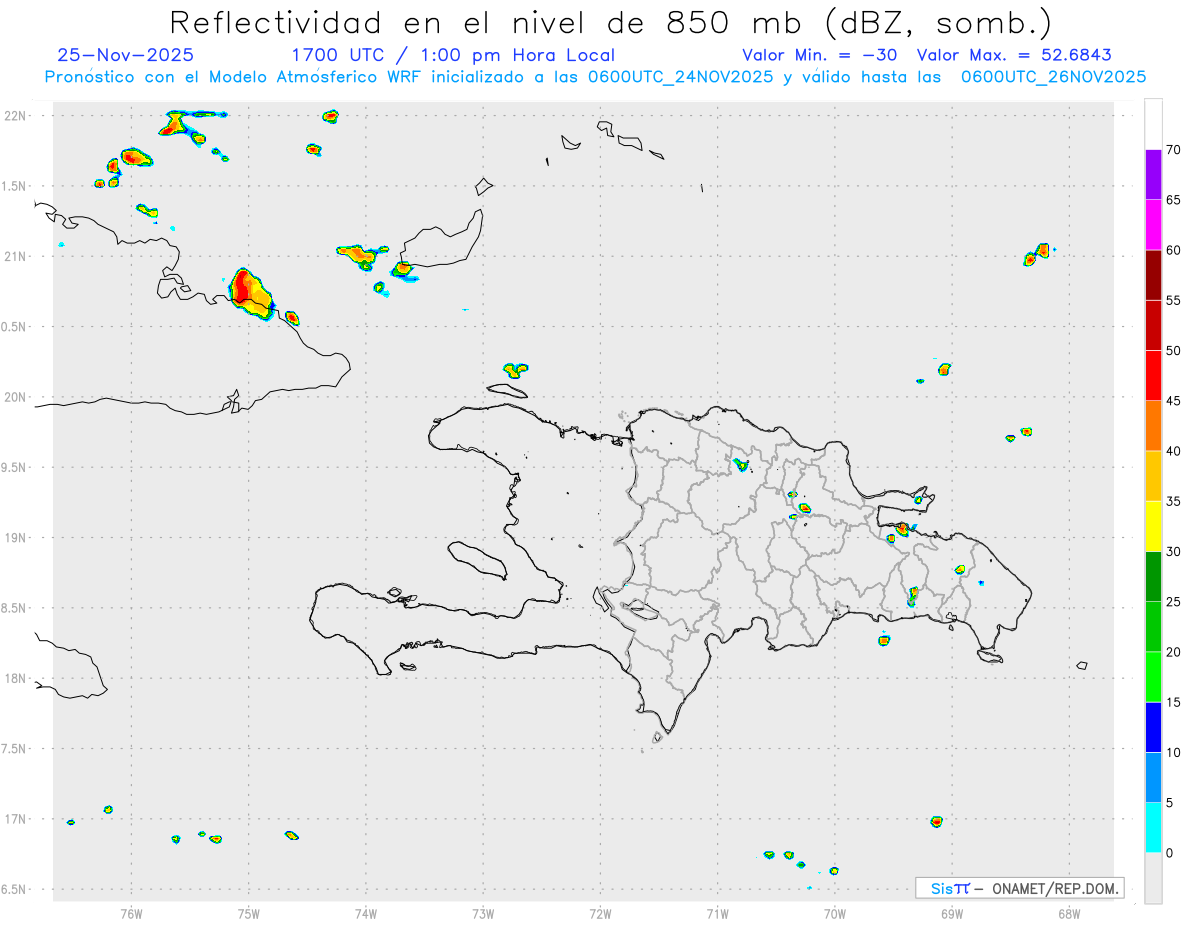This screenshot has height=927, width=1200.
Task: Click the latitude label "20N"
Action: tap(14, 397)
